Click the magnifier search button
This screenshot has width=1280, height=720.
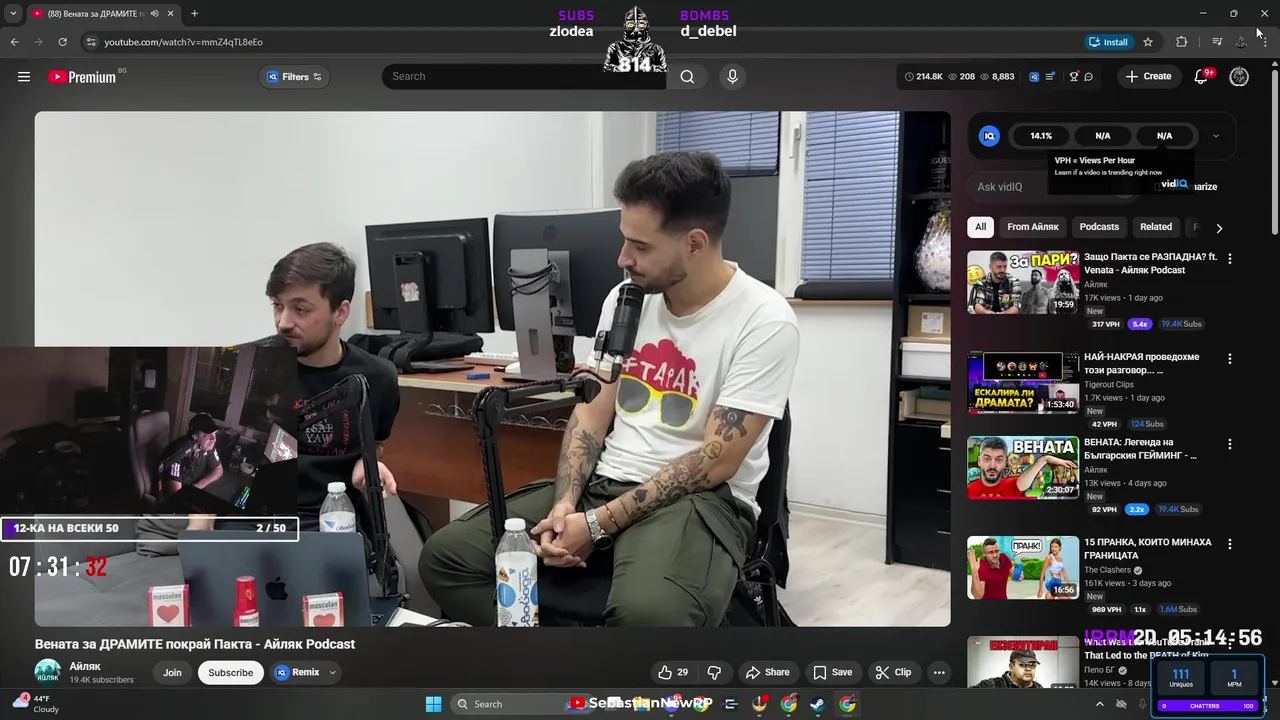click(687, 77)
